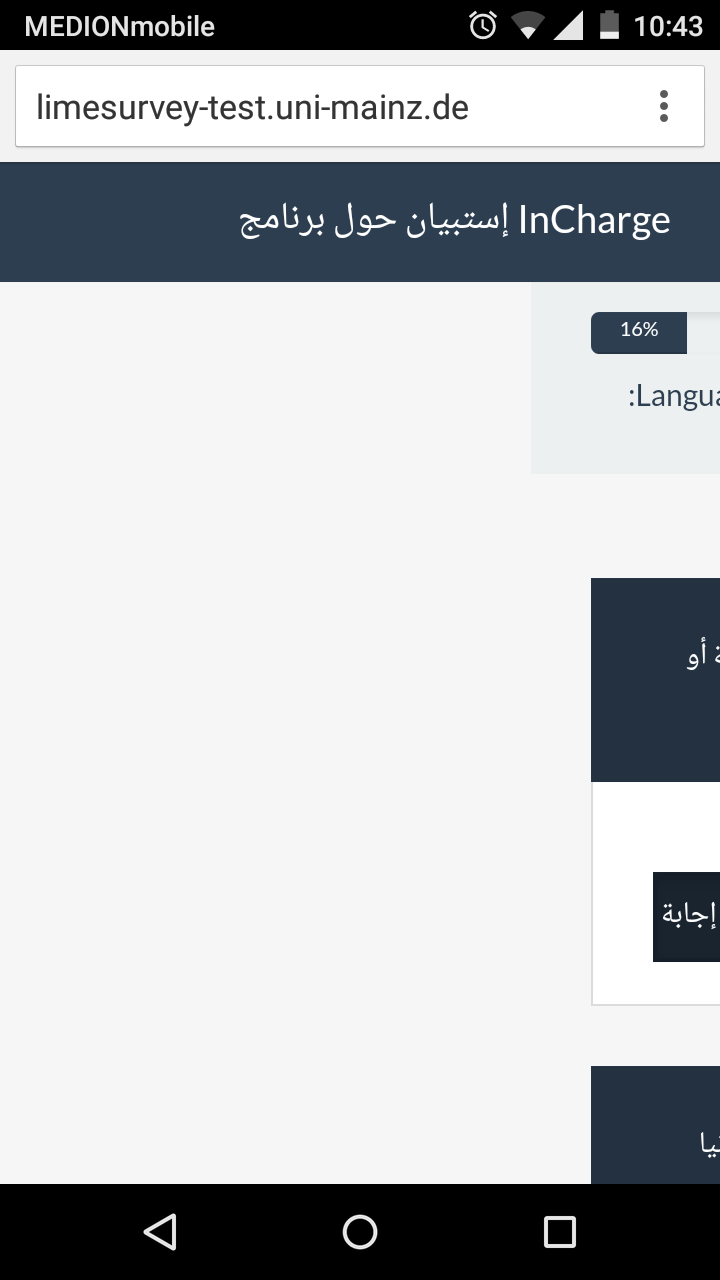The image size is (720, 1280).
Task: Open the recent apps square button
Action: 559,1231
